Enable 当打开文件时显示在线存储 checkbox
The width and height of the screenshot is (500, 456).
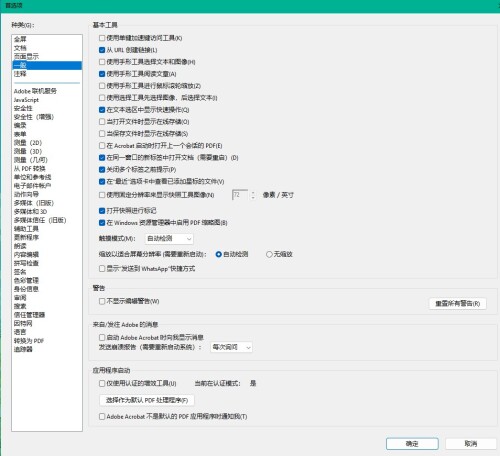tap(102, 122)
